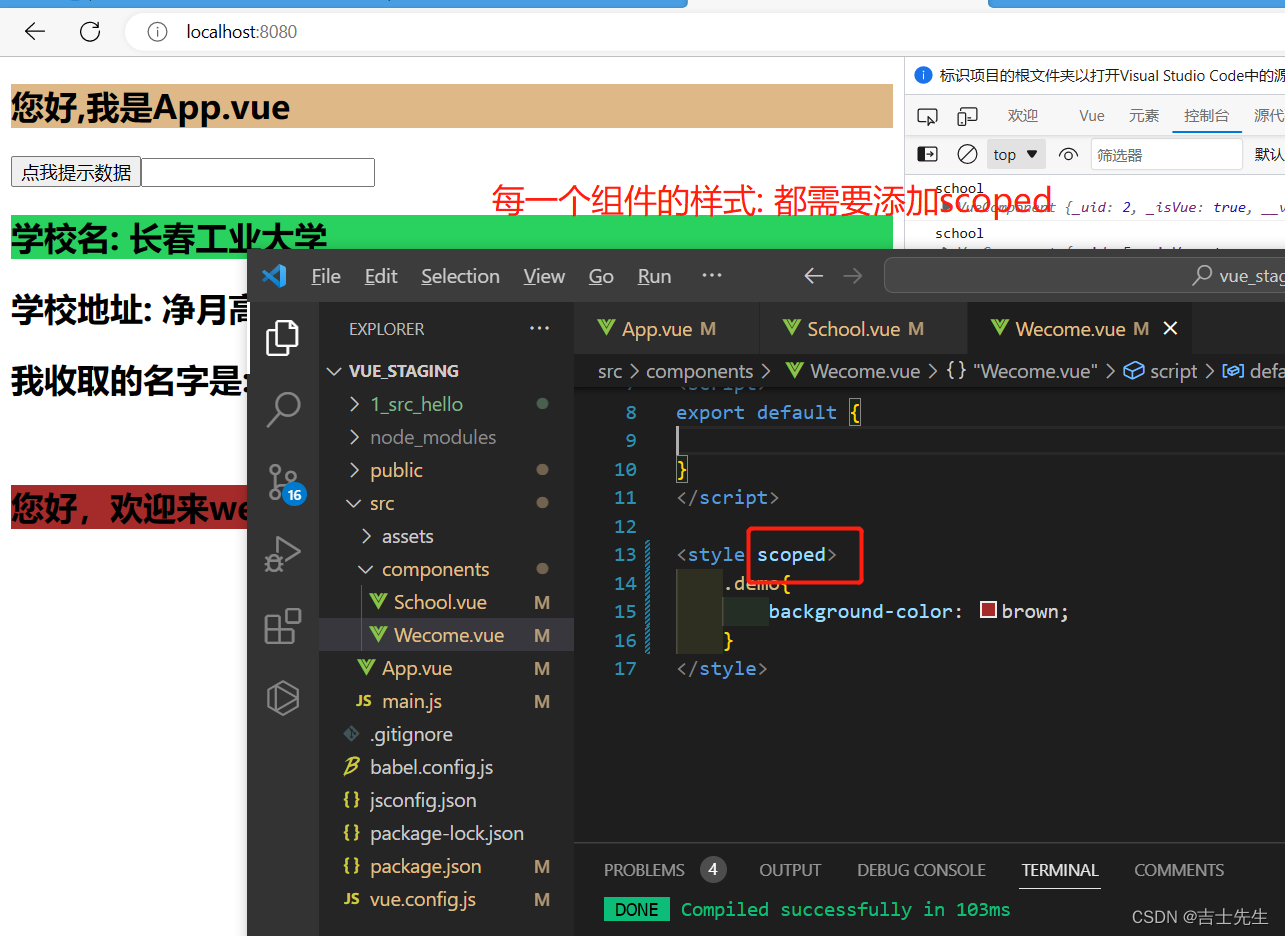
Task: Expand the public folder
Action: click(x=447, y=470)
